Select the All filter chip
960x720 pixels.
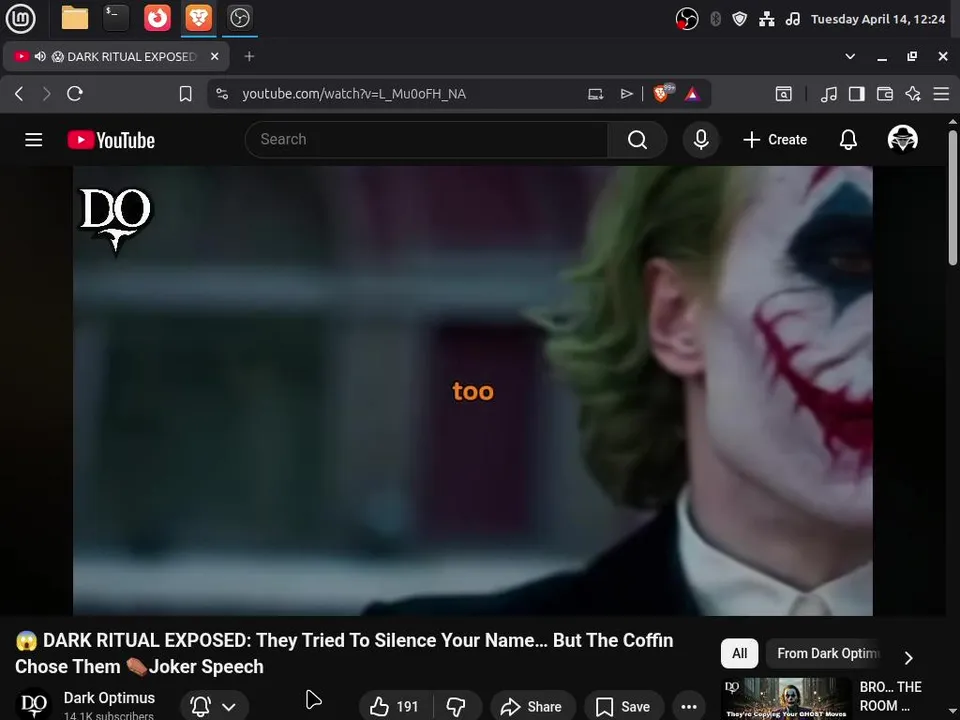tap(740, 653)
